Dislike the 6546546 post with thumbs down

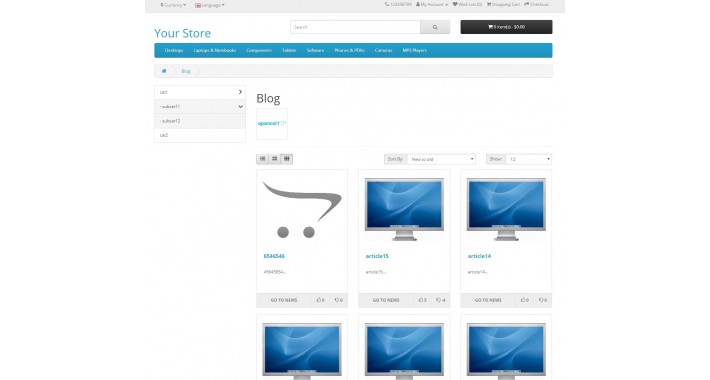coord(339,300)
